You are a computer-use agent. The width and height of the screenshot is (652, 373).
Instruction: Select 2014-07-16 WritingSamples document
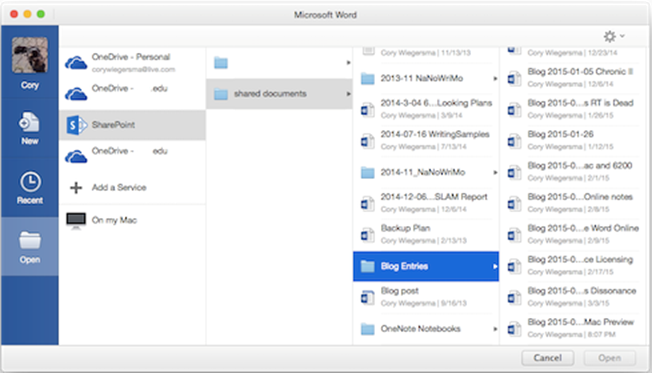[426, 141]
